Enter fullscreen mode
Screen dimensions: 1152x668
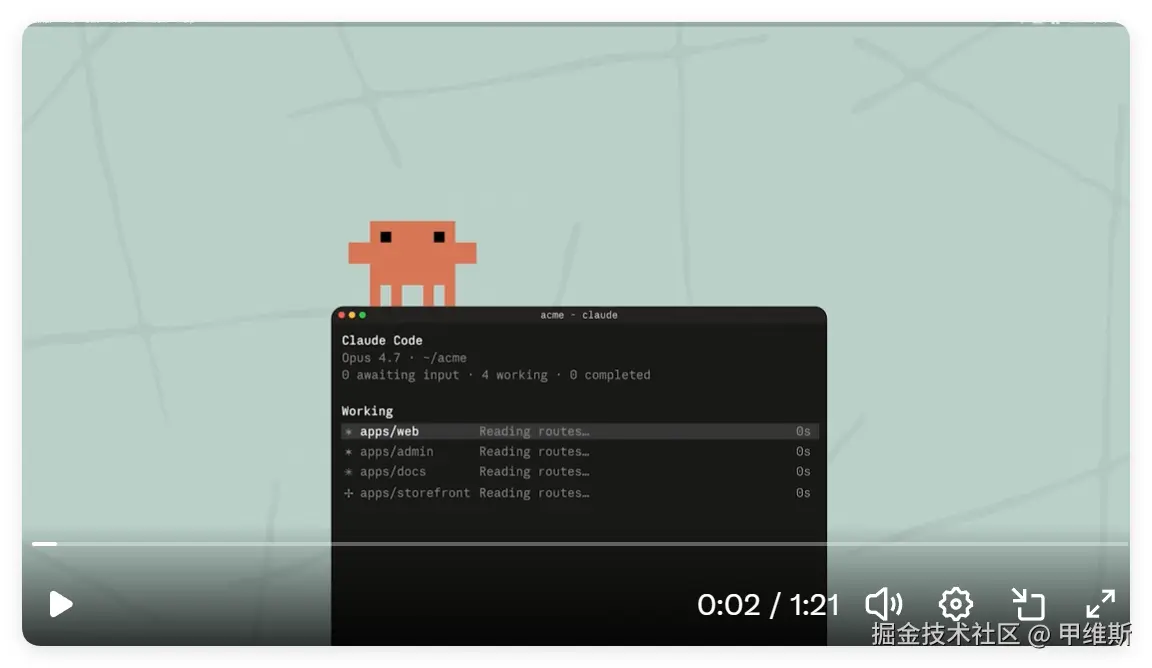[x=1101, y=604]
